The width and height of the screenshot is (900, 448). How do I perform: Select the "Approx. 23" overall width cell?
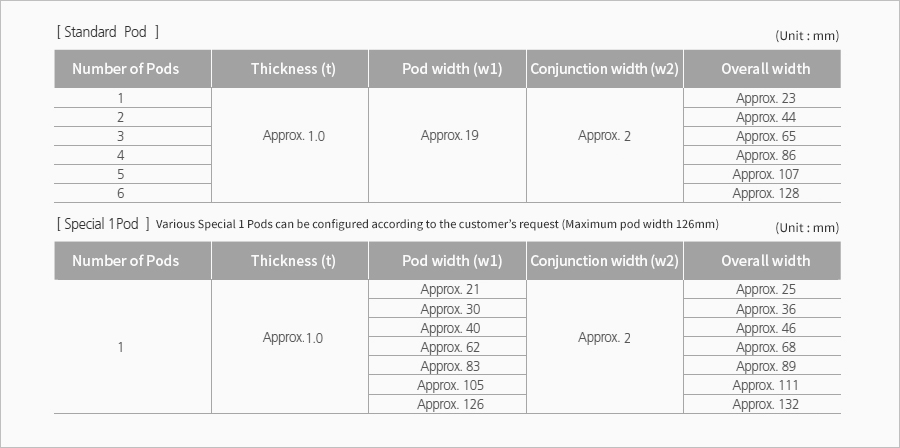(x=765, y=98)
